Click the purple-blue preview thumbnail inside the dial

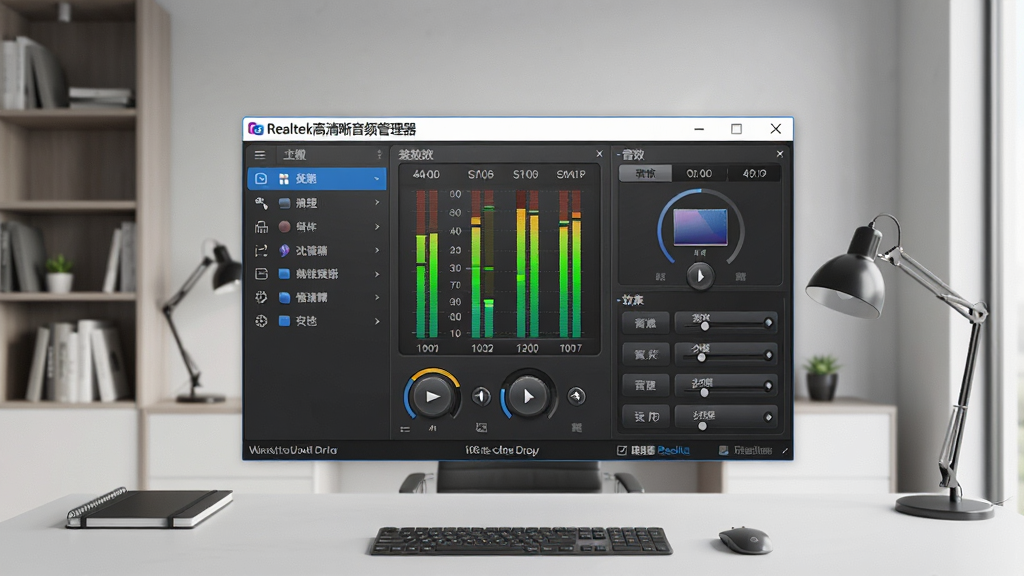(x=700, y=227)
